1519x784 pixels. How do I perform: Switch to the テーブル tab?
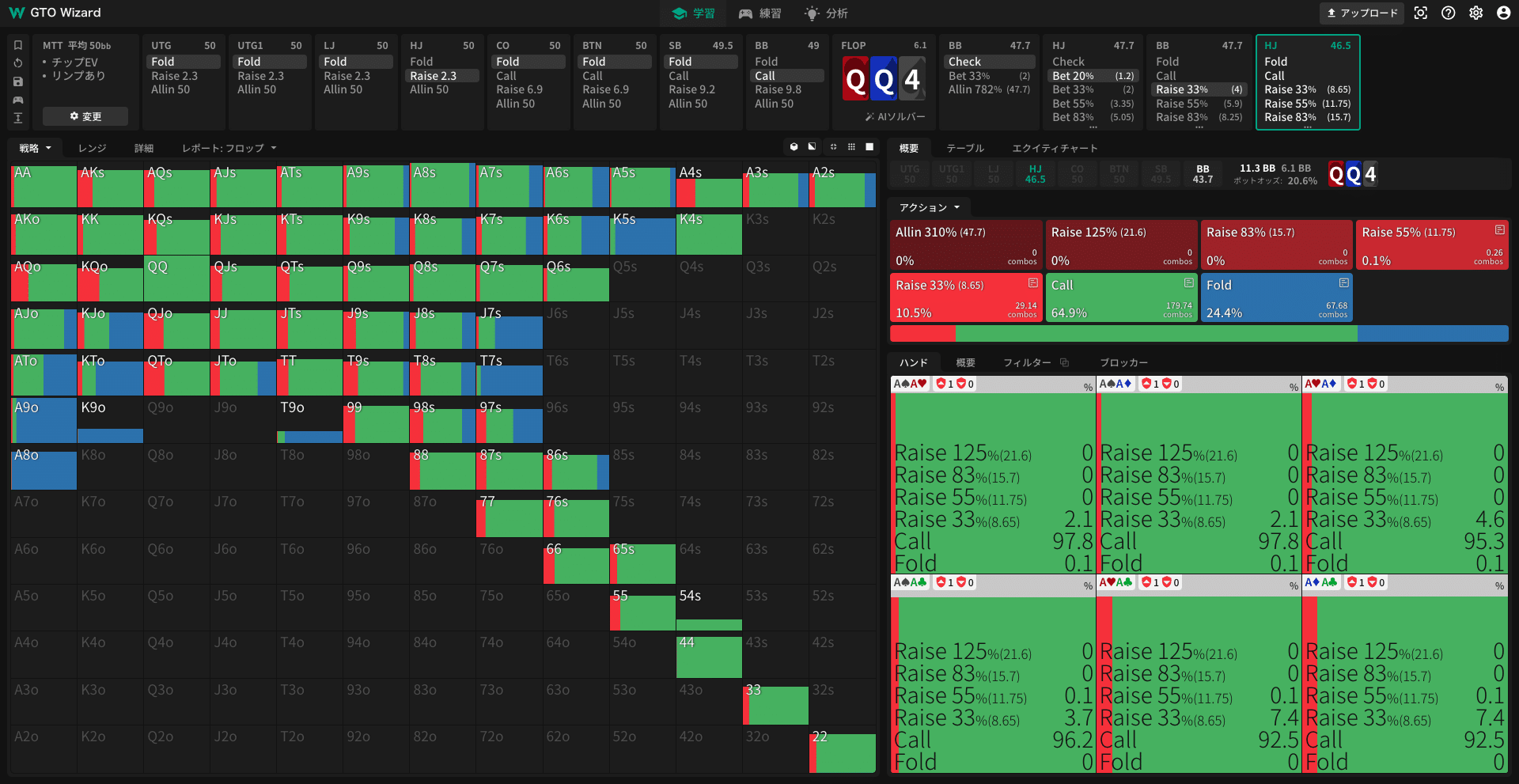[x=965, y=148]
